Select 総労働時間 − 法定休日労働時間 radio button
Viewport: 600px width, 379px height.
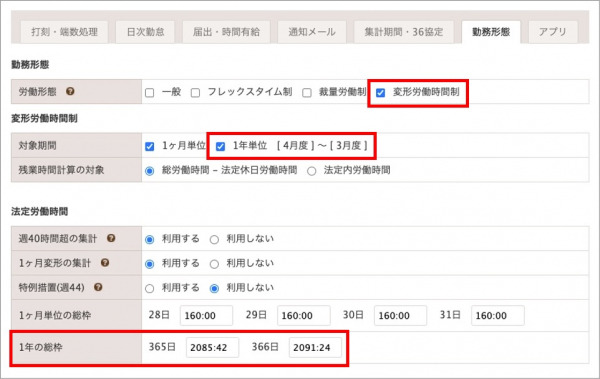point(150,171)
